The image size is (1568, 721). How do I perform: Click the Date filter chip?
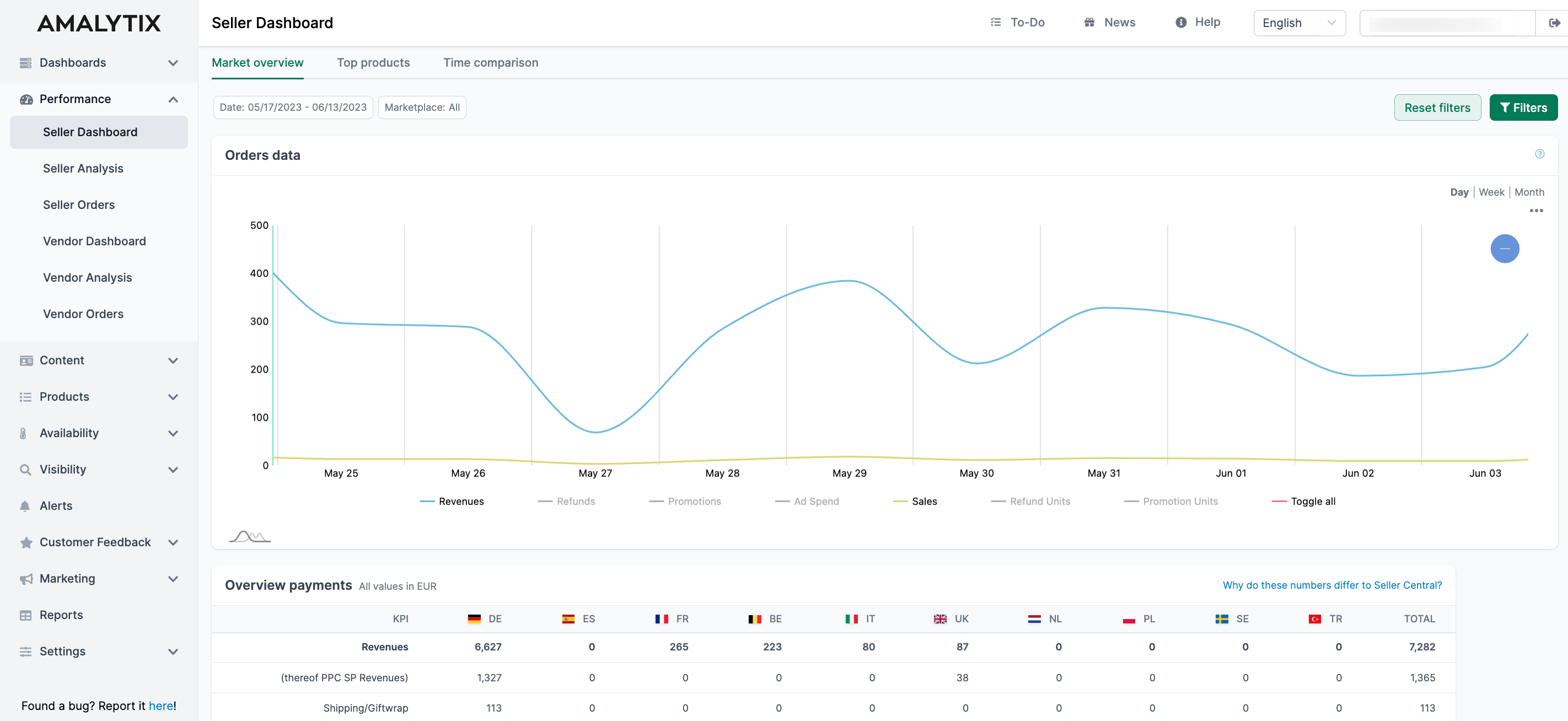tap(293, 107)
